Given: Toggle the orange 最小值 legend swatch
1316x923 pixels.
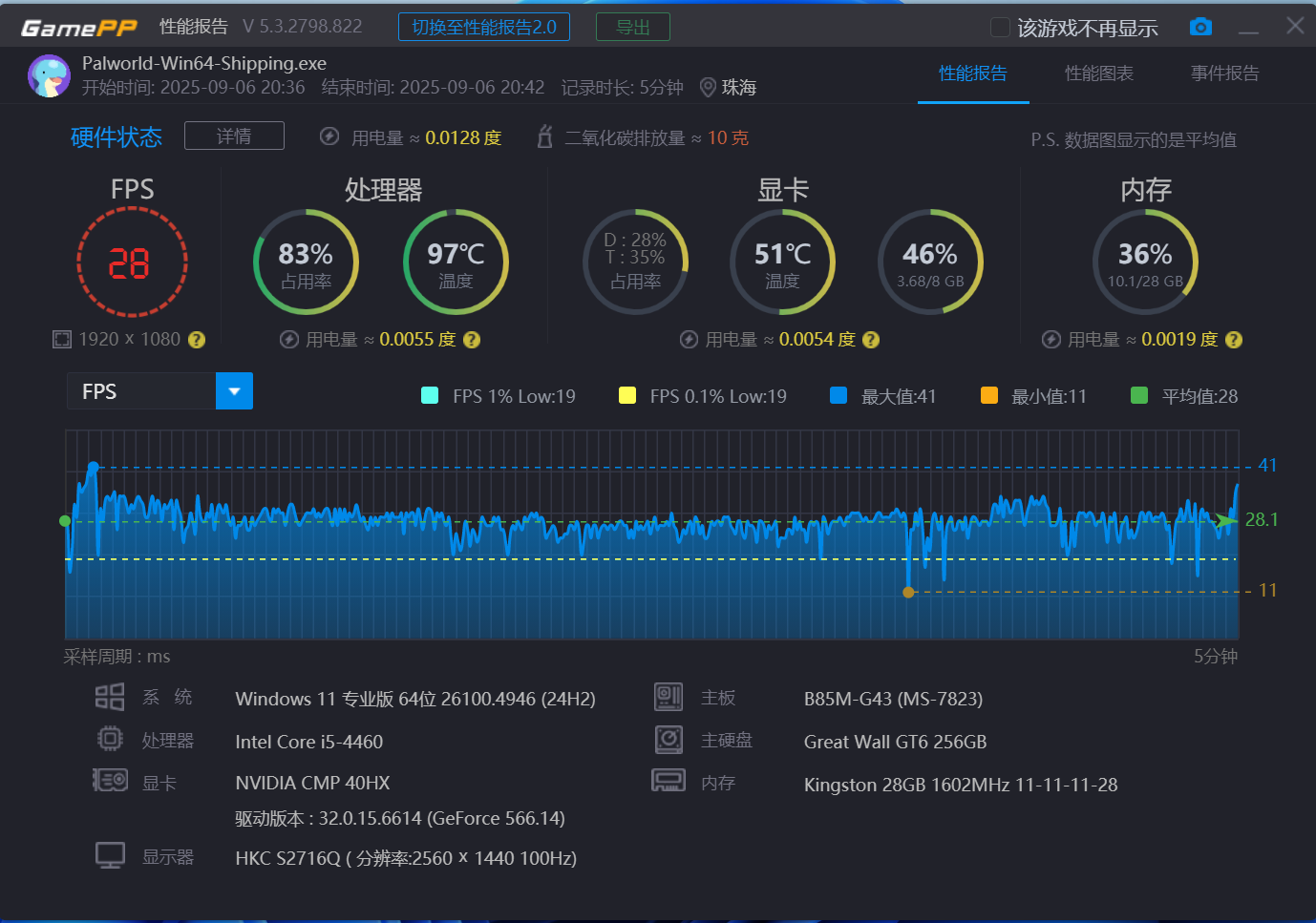Looking at the screenshot, I should 989,395.
